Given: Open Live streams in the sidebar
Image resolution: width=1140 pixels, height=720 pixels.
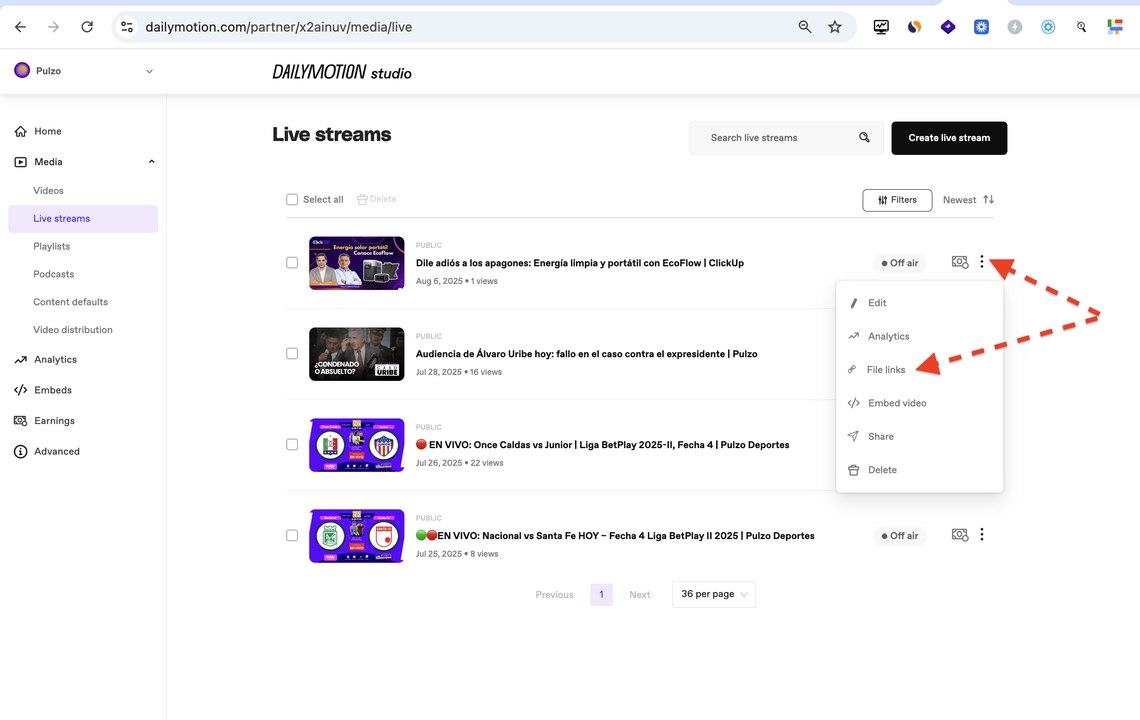Looking at the screenshot, I should point(83,219).
